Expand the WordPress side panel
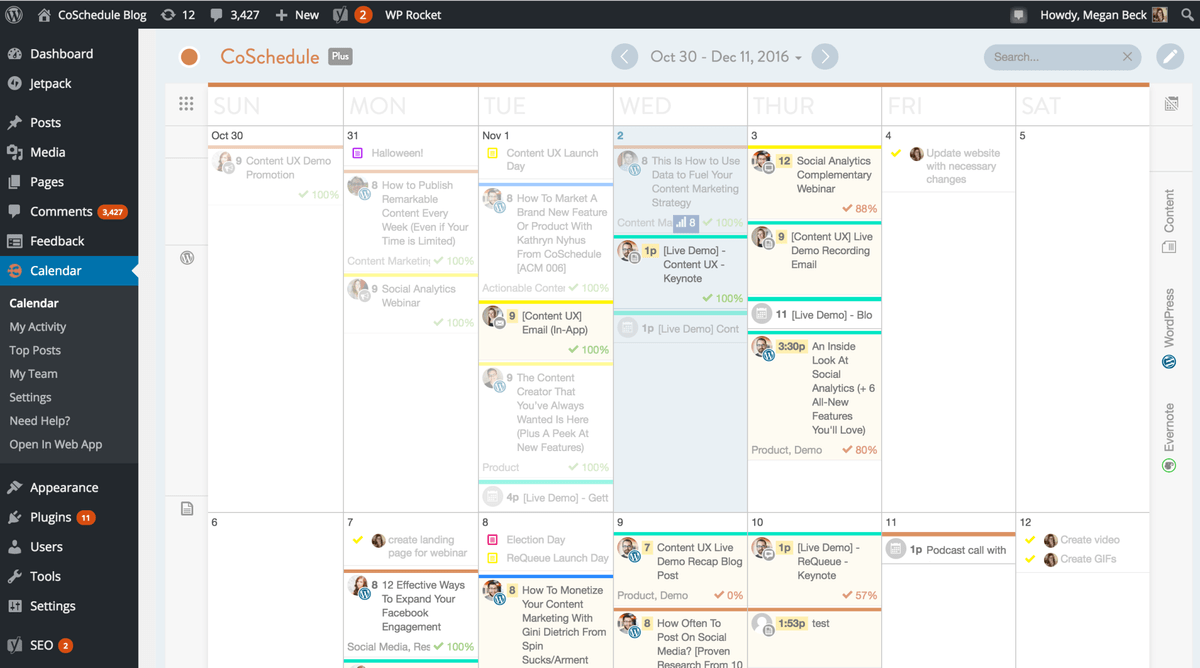 tap(1169, 329)
